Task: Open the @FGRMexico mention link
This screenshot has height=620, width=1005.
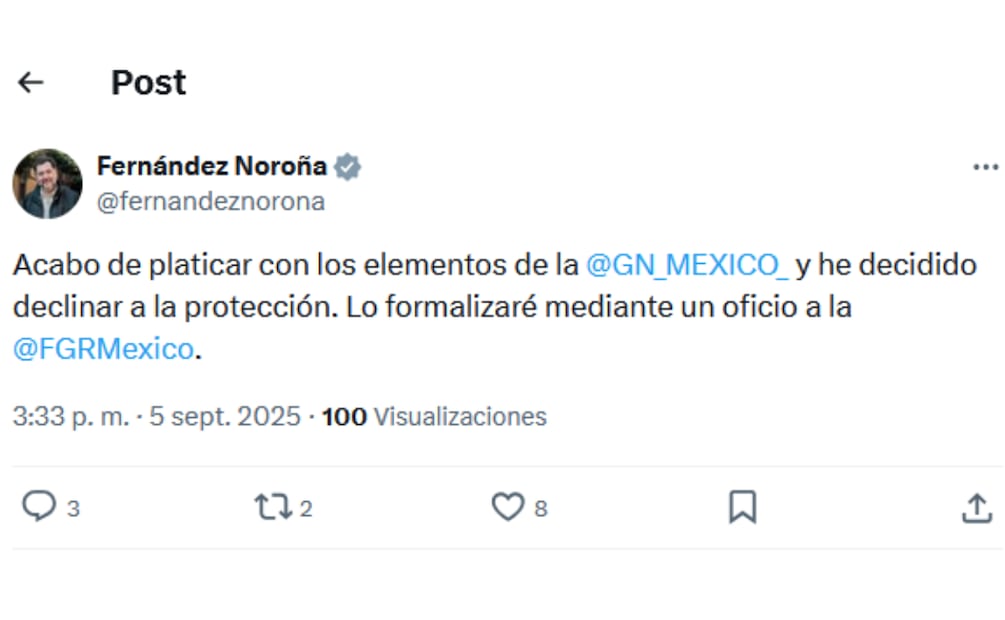Action: [x=102, y=349]
